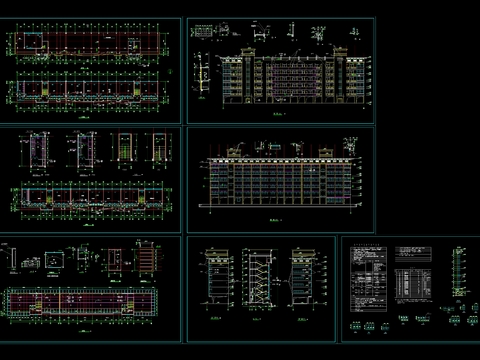Click the long floor plan below the stair details
Image resolution: width=480 pixels, height=360 pixels.
point(92,200)
